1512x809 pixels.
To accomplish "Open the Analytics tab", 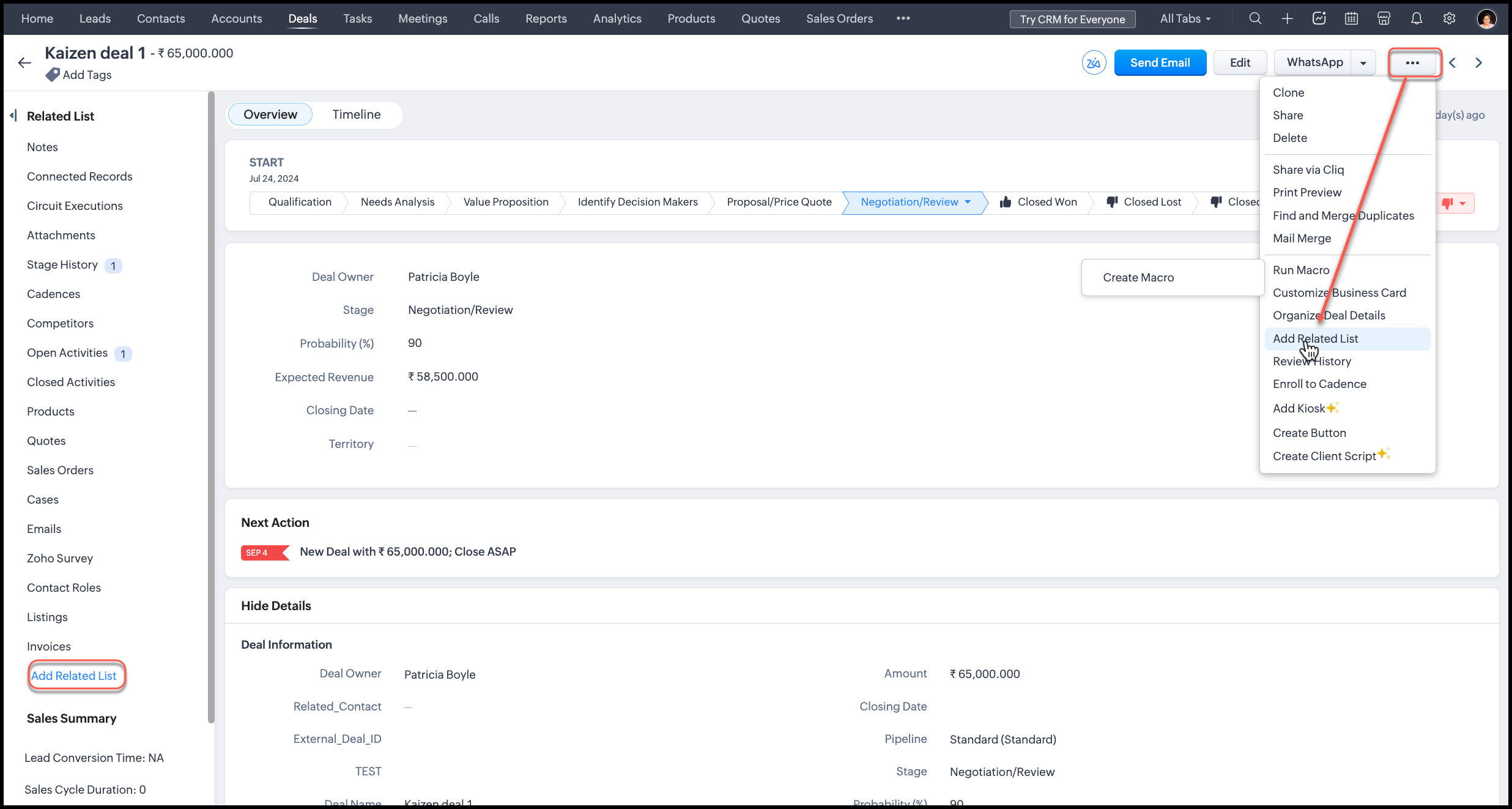I will 617,18.
